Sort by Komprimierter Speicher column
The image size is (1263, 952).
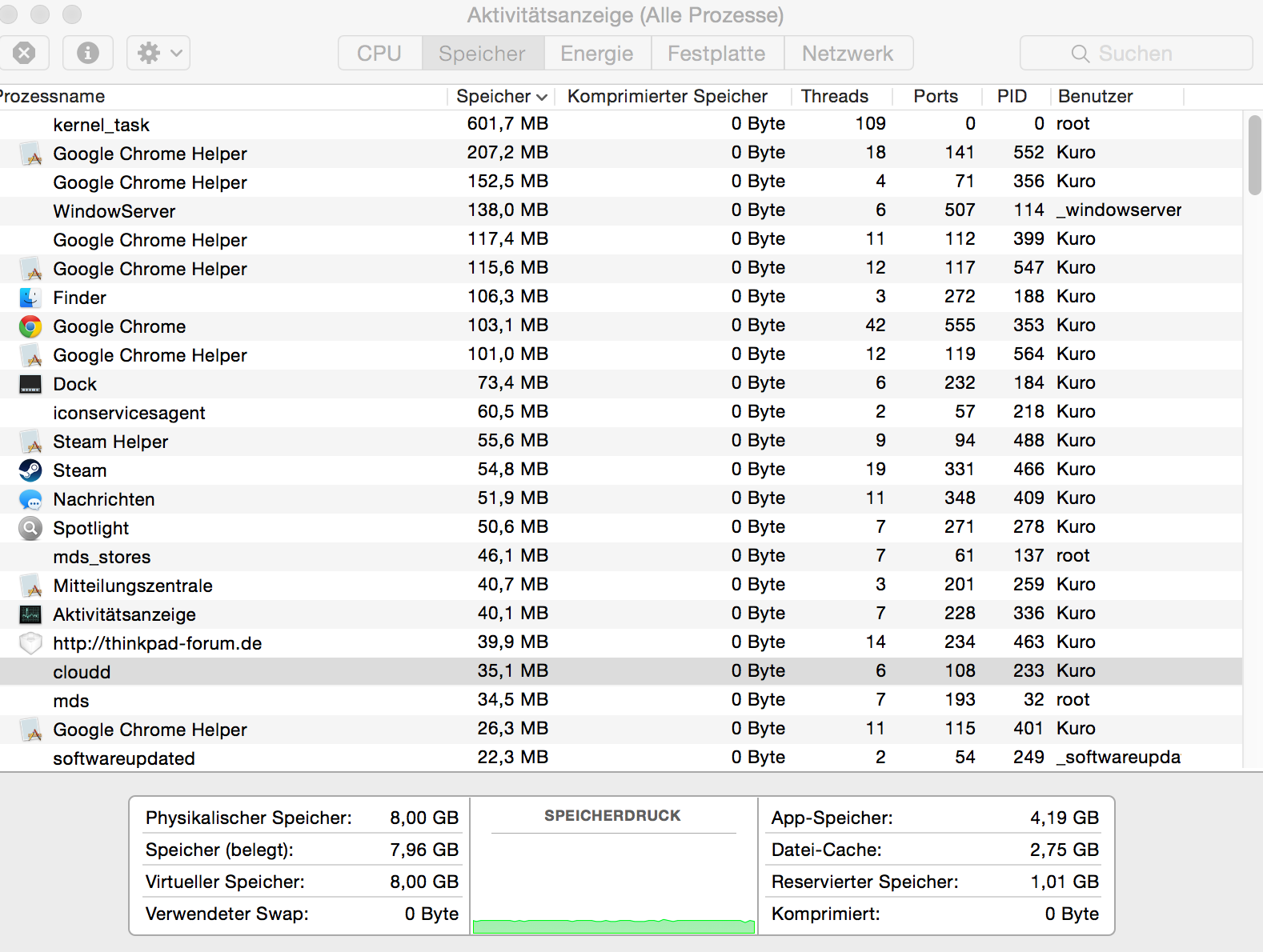pos(668,96)
